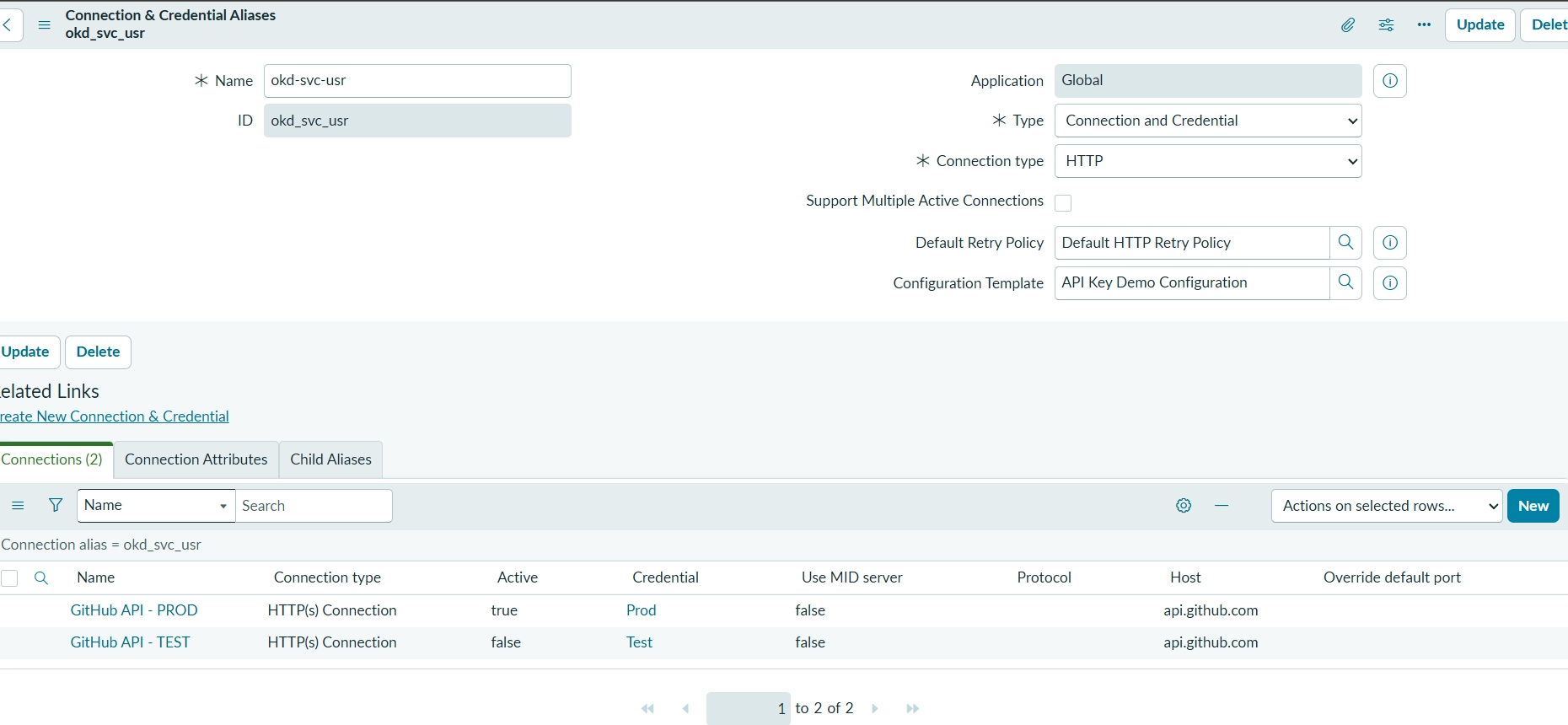1568x725 pixels.
Task: Collapse the related list with minus icon
Action: pos(1222,506)
